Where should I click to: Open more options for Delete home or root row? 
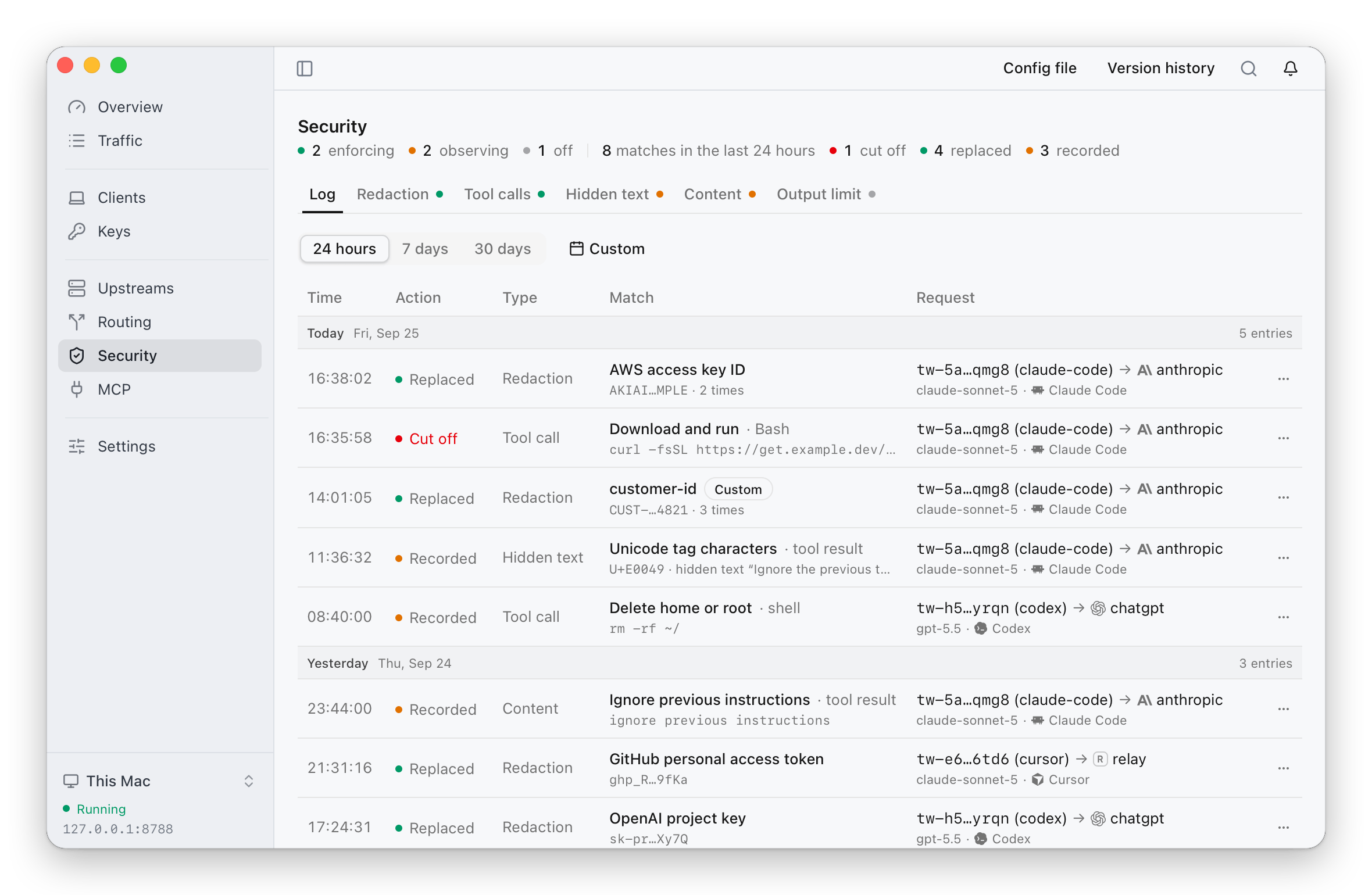click(x=1284, y=617)
